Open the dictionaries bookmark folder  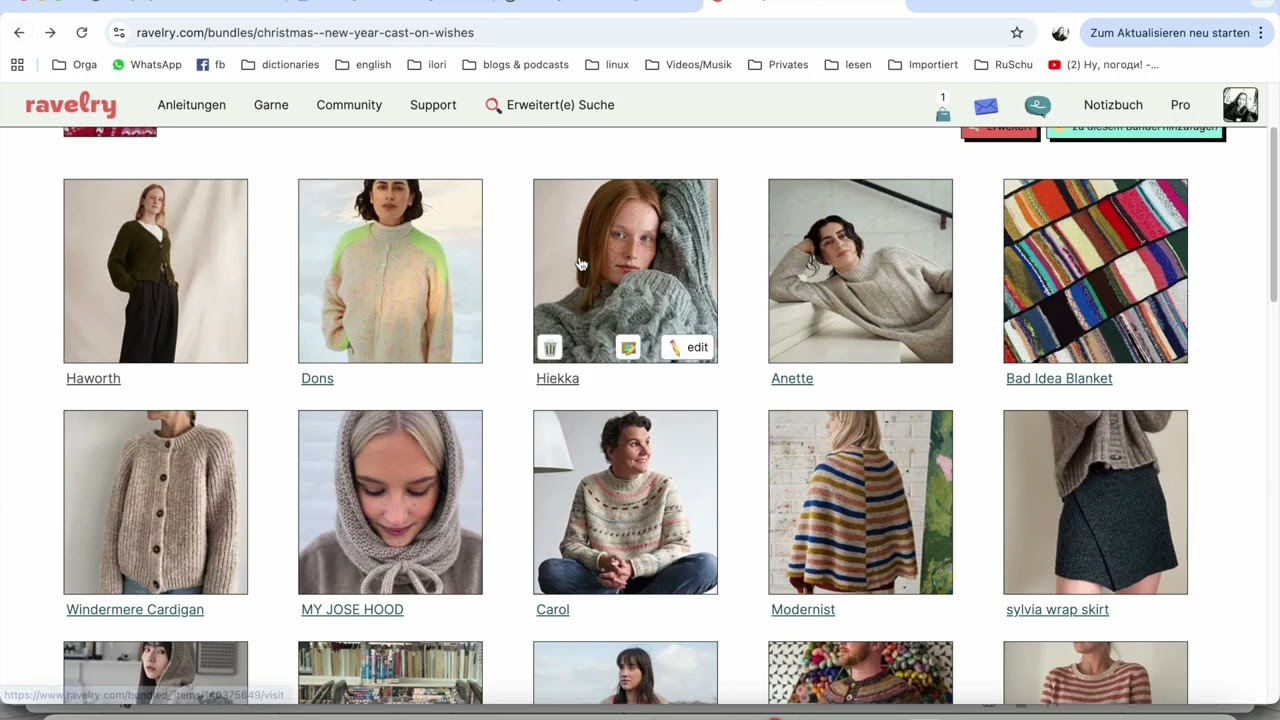[280, 65]
